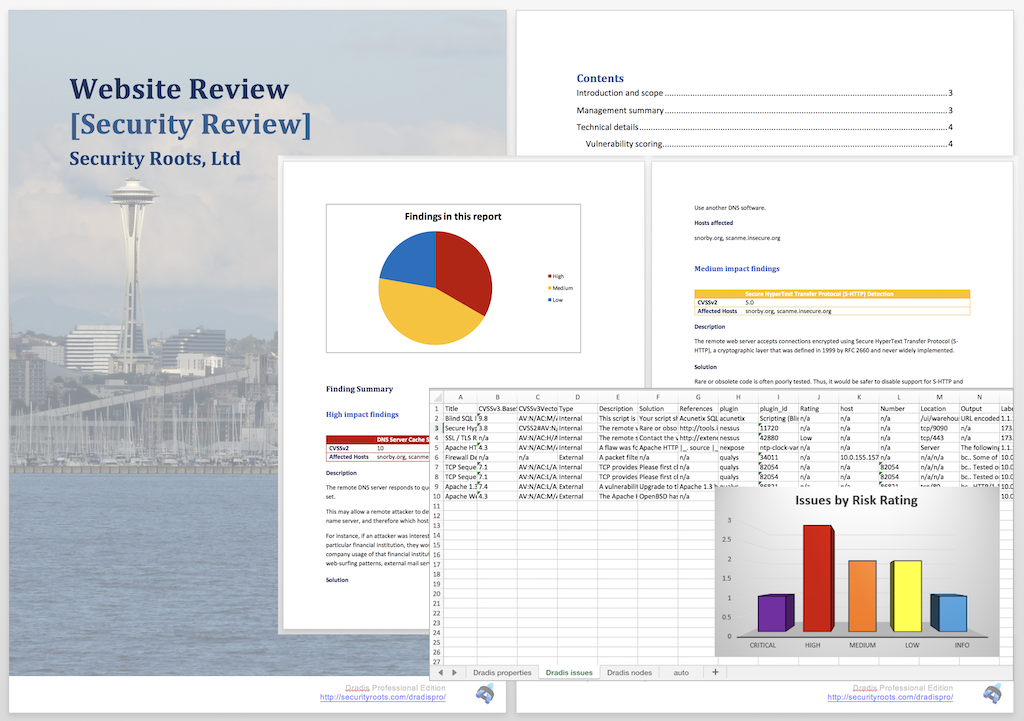Select column D header in the spreadsheet
Viewport: 1024px width, 721px height.
(x=577, y=397)
